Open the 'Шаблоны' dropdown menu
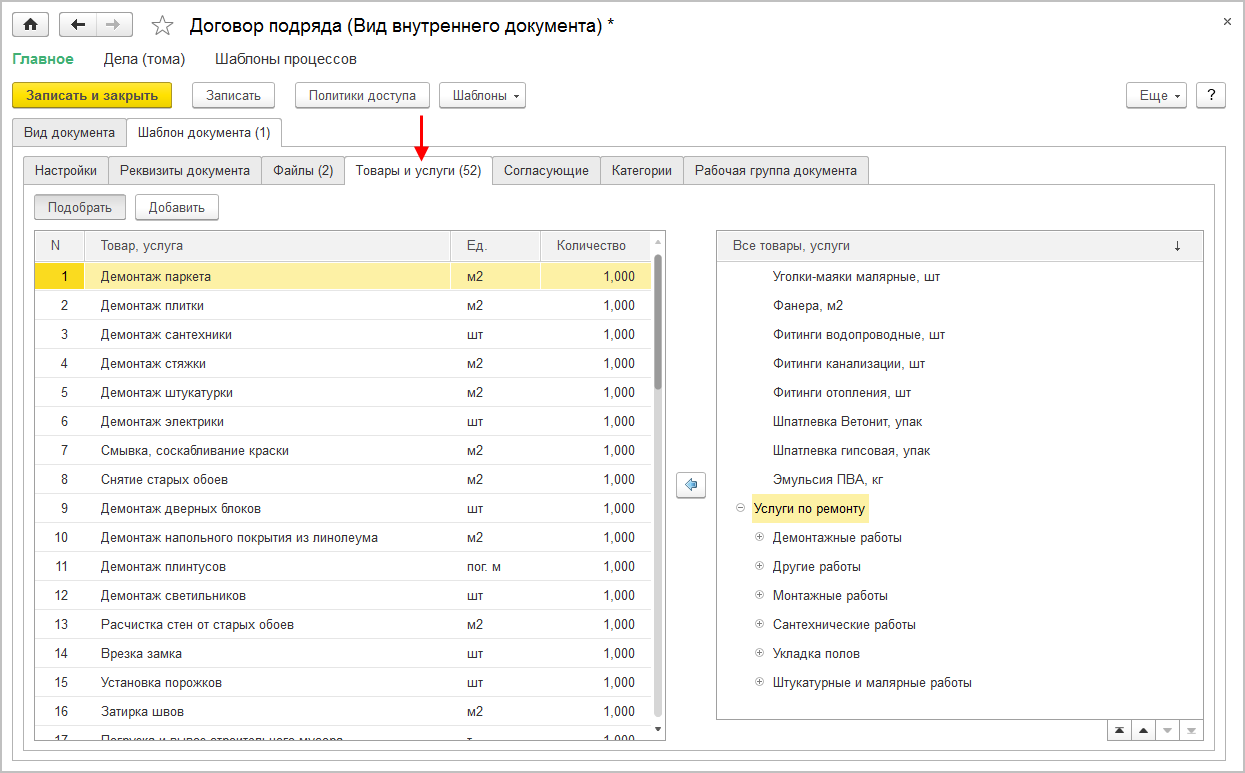 point(482,95)
